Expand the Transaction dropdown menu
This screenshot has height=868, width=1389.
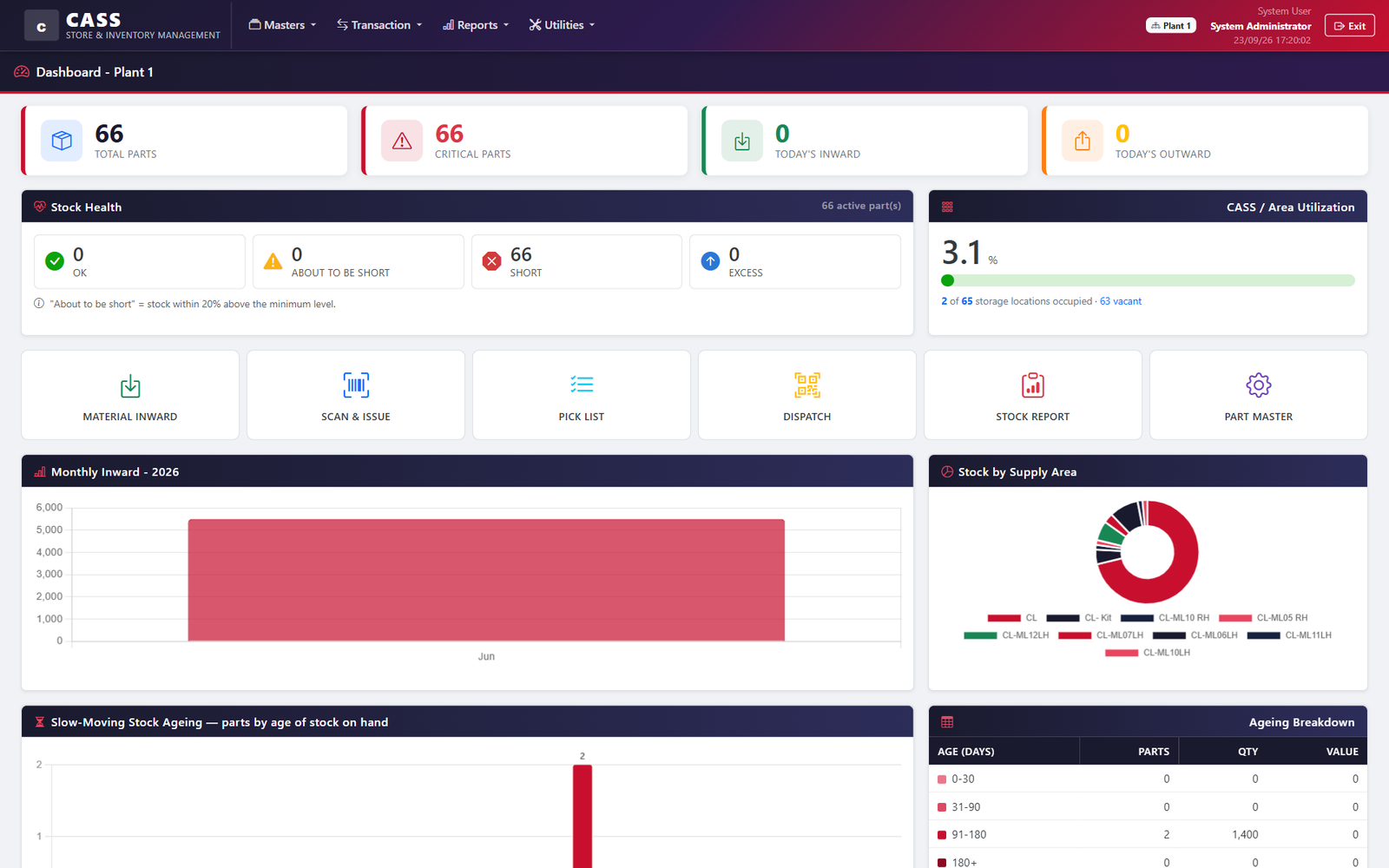(379, 25)
